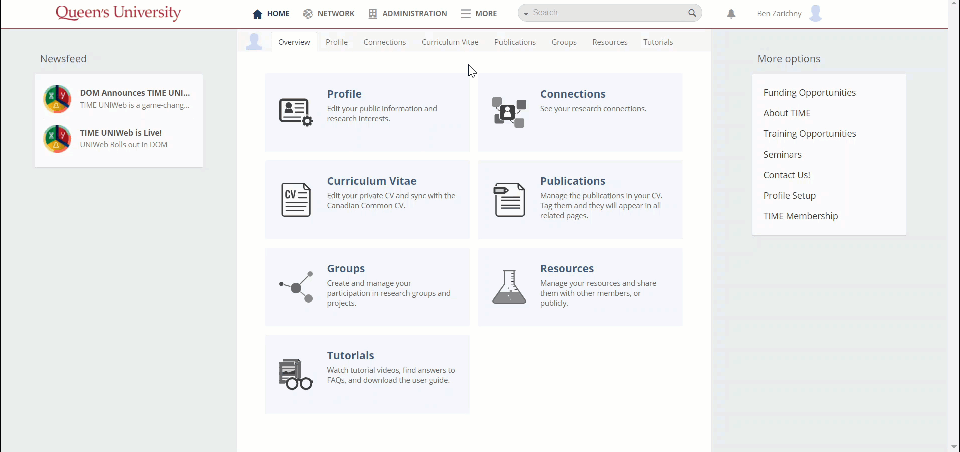
Task: Click the user avatar in top right
Action: (816, 13)
